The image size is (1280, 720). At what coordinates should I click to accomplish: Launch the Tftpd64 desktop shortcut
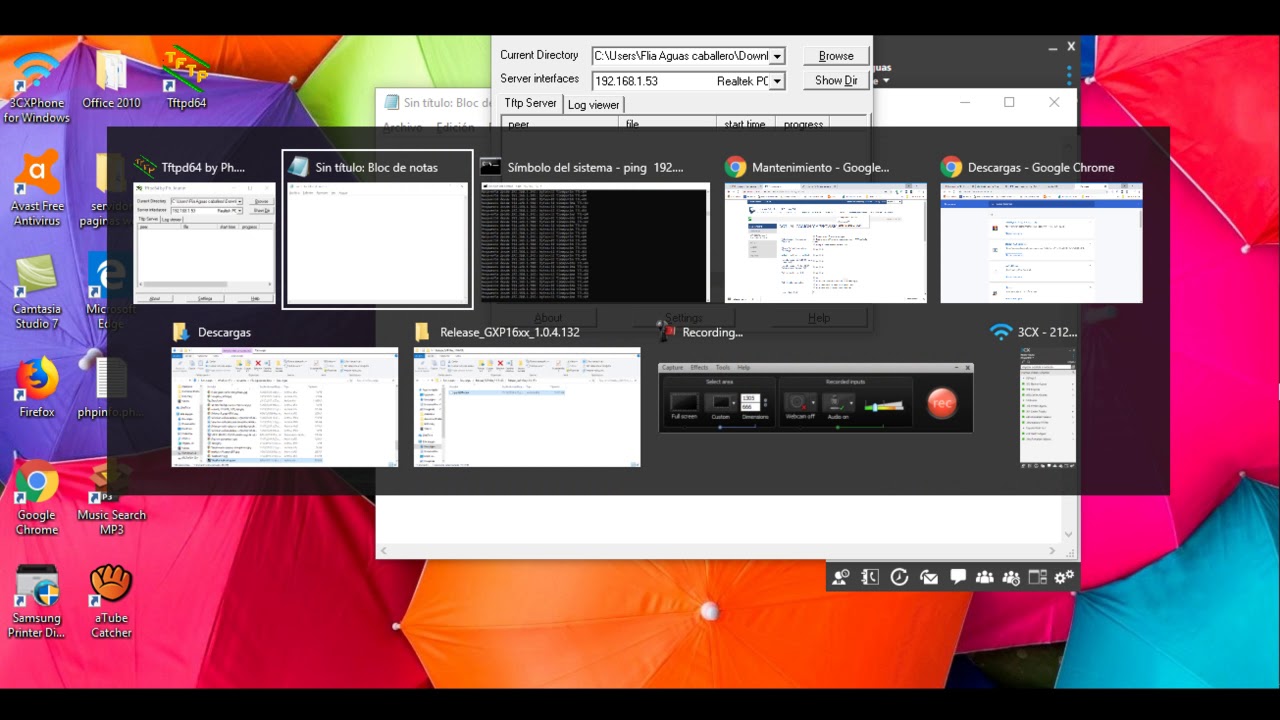coord(186,78)
